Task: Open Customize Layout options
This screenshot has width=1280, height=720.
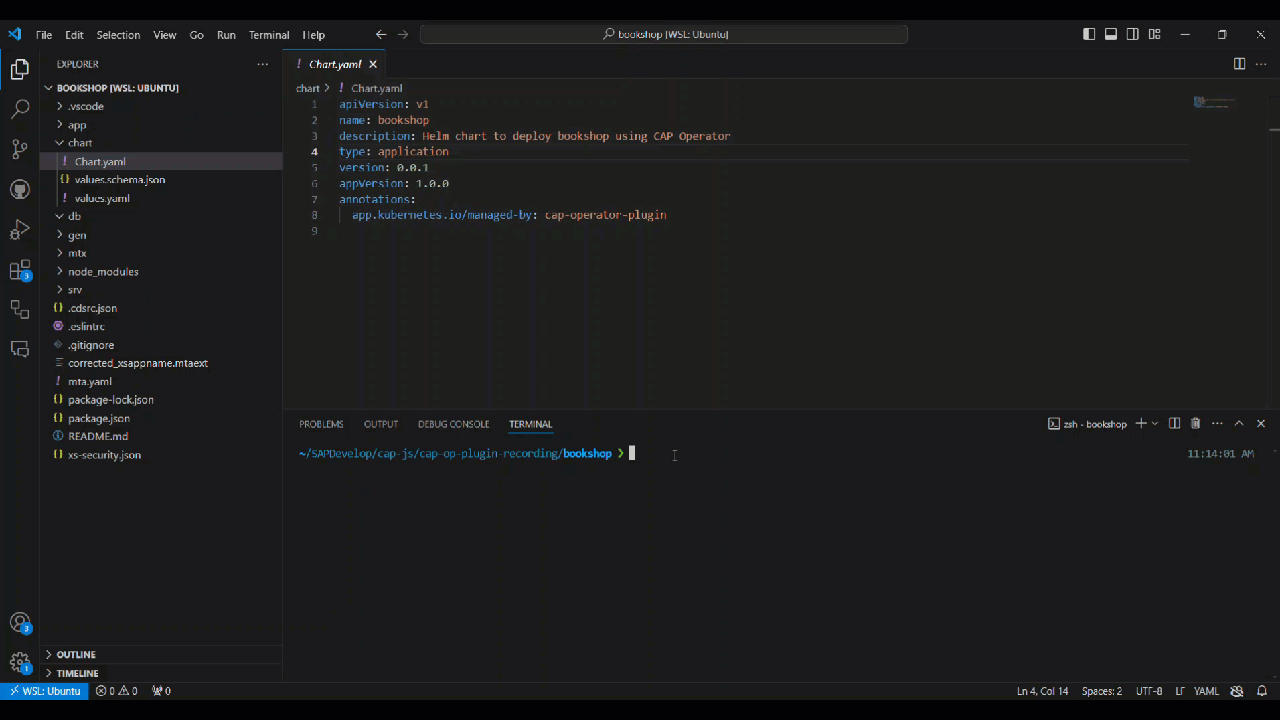Action: [1155, 34]
